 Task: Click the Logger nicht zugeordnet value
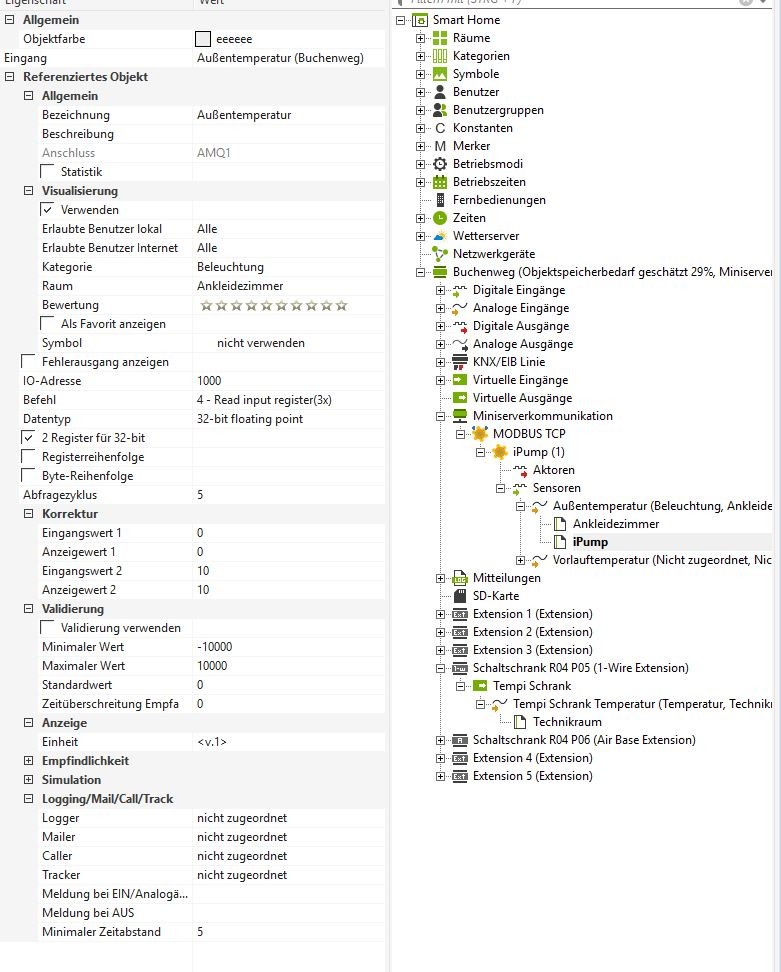[288, 818]
